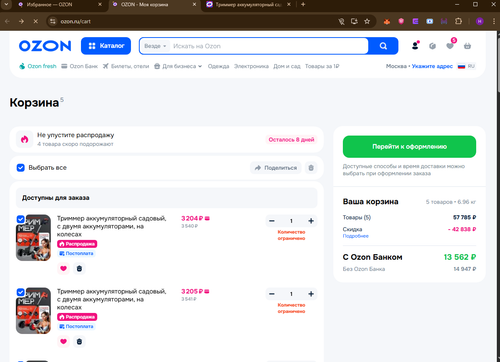
Task: Decrease quantity of the 3205 ₽ trimmer
Action: (x=272, y=294)
